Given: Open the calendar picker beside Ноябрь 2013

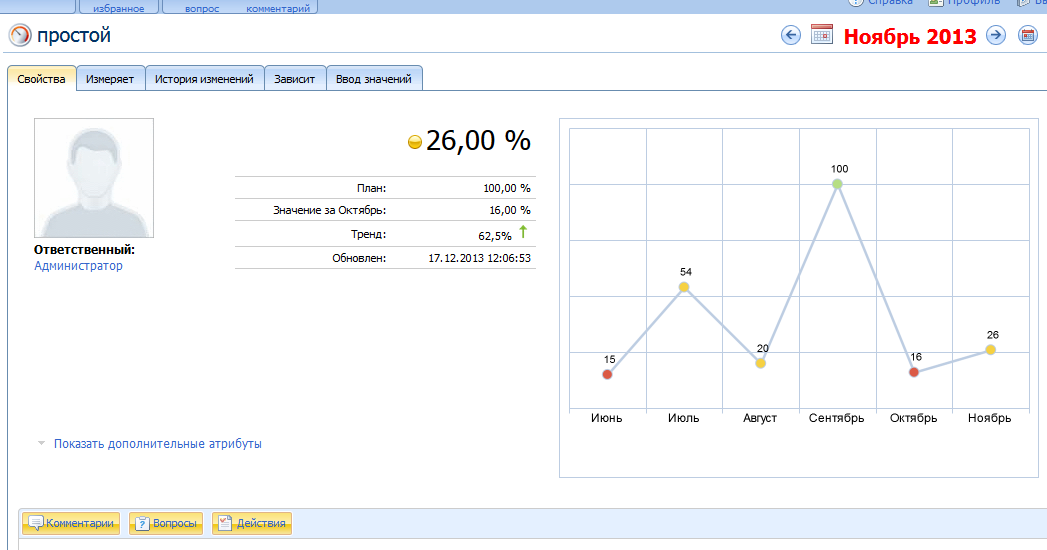Looking at the screenshot, I should [x=821, y=35].
